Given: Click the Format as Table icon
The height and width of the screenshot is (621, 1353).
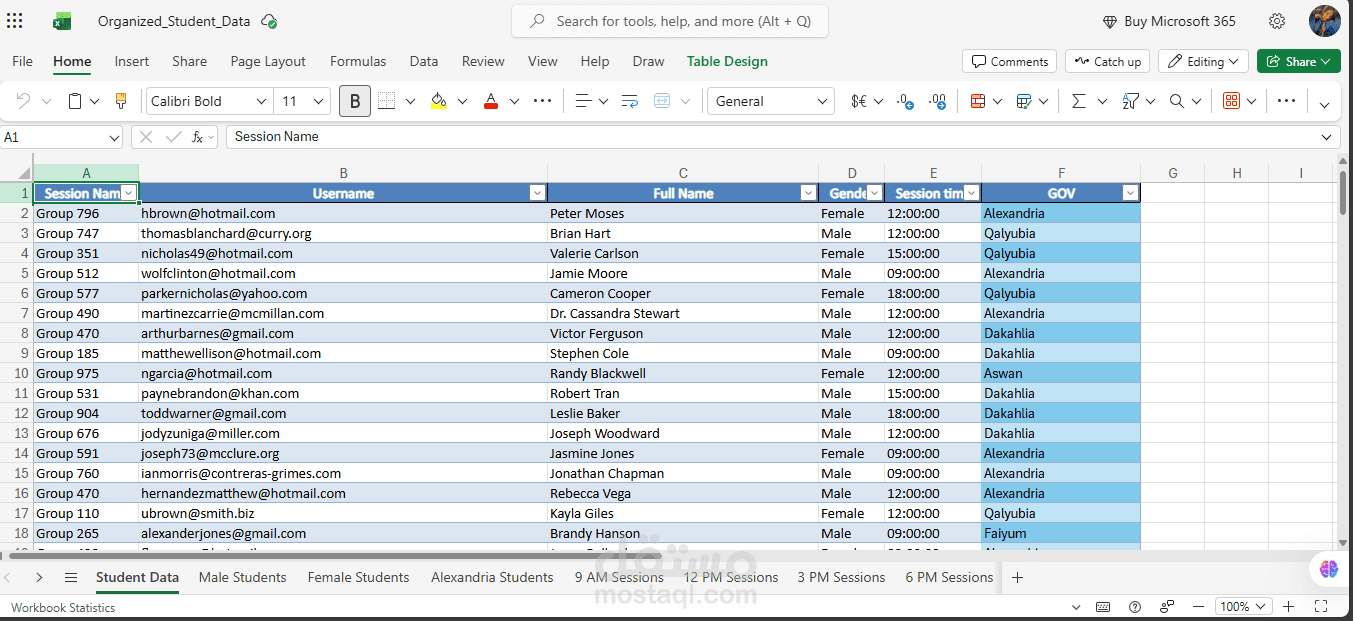Looking at the screenshot, I should 1024,101.
